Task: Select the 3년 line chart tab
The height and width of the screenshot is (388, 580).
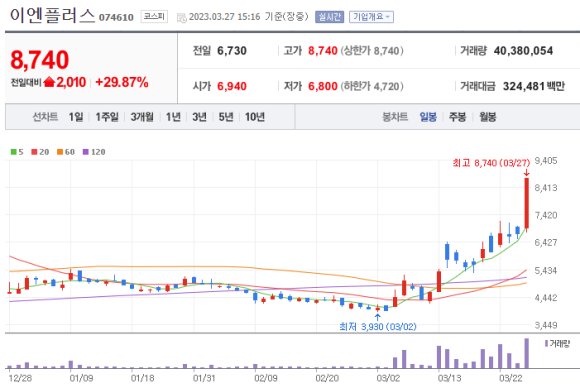Action: coord(199,117)
